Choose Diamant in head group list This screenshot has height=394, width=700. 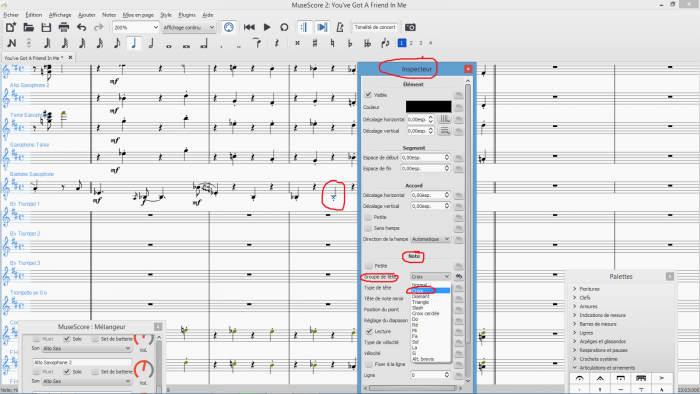point(421,296)
